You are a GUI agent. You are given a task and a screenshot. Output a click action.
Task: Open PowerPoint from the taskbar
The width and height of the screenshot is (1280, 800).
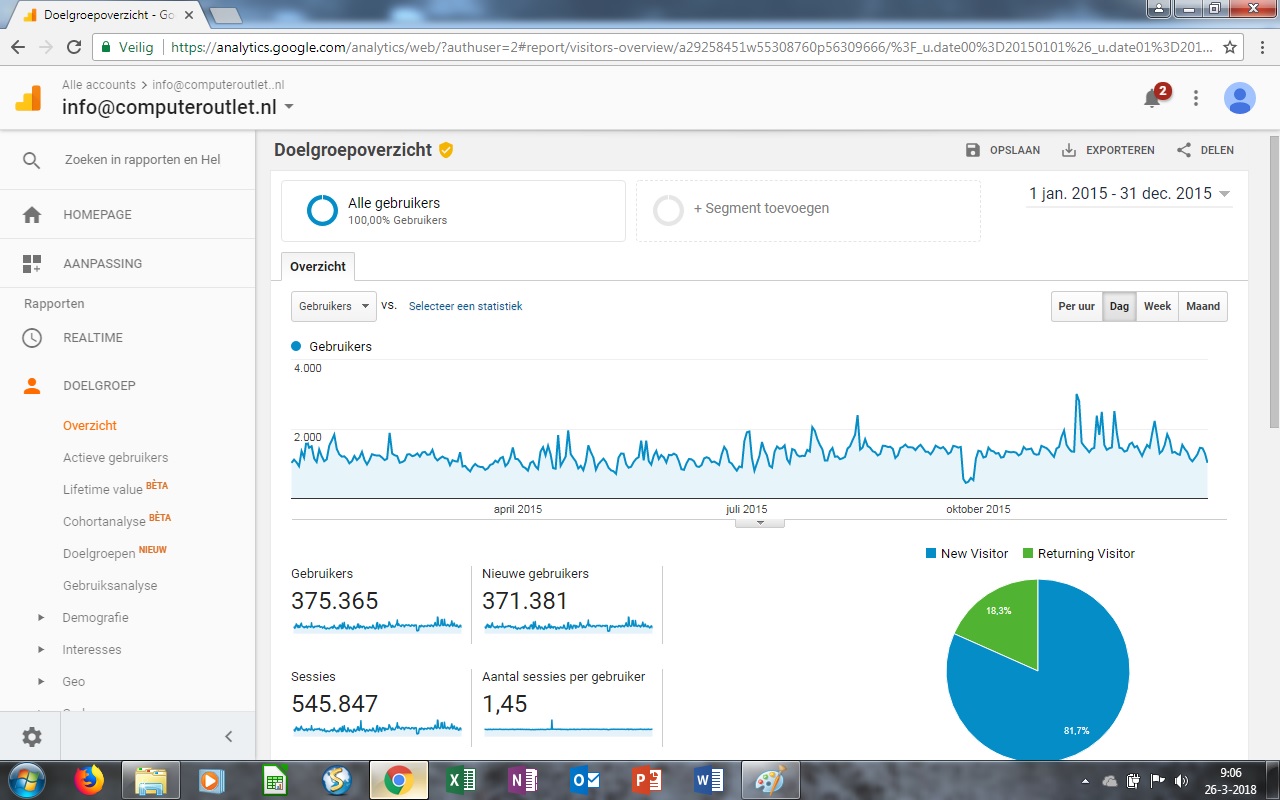pos(646,780)
